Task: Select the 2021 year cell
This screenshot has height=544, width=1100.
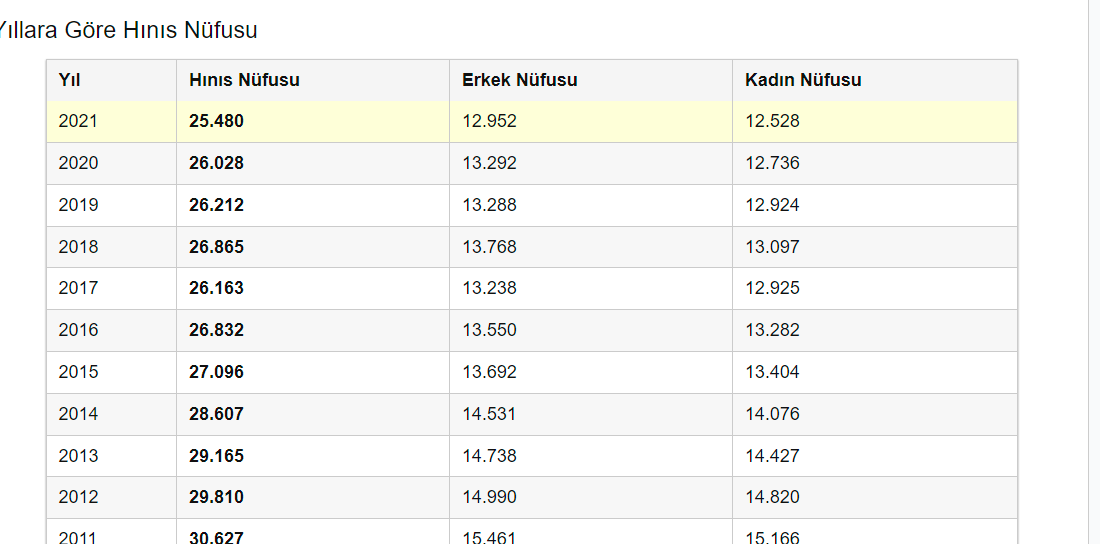Action: (78, 122)
